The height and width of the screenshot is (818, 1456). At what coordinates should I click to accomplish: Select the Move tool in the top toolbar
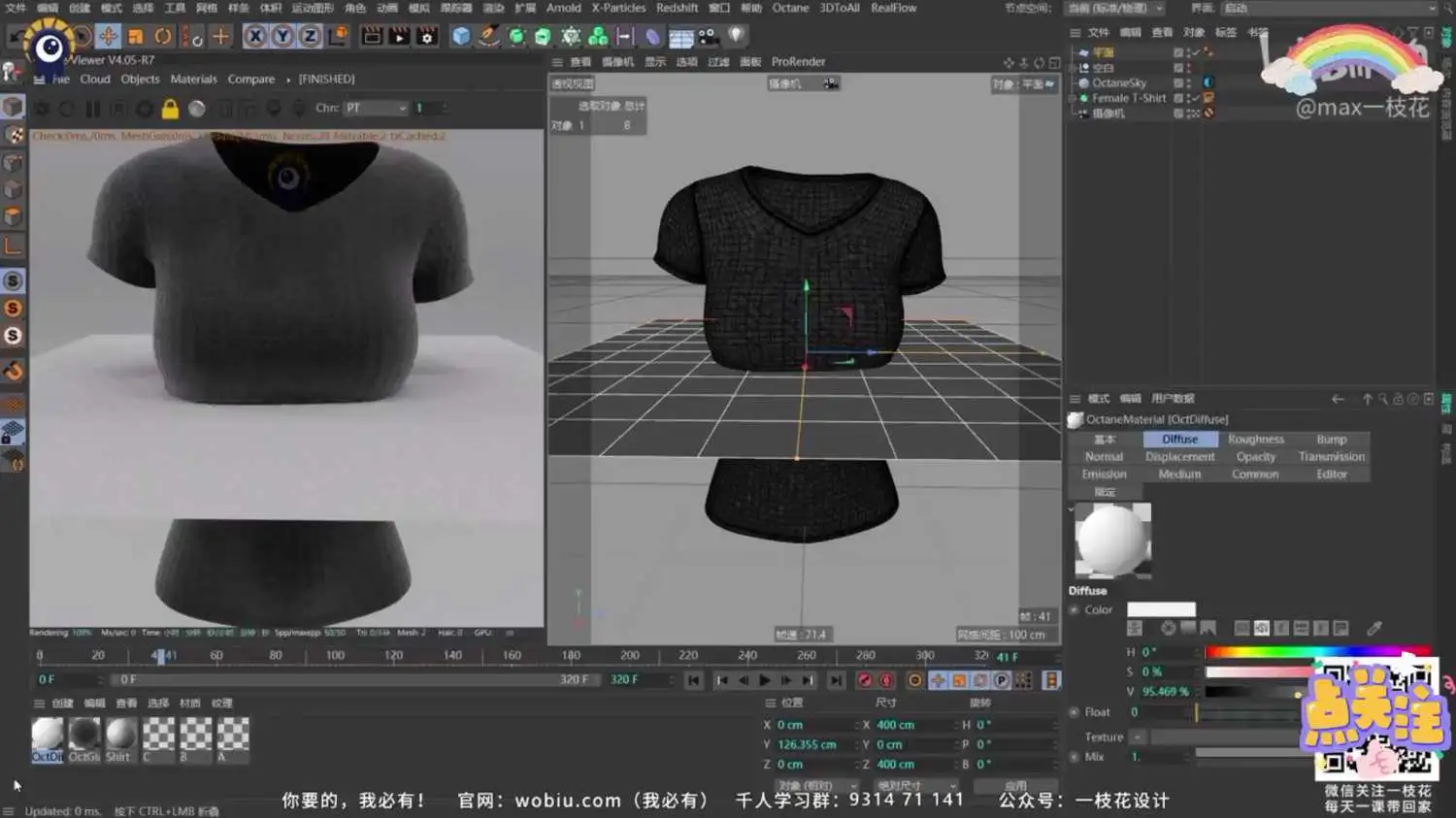[108, 36]
